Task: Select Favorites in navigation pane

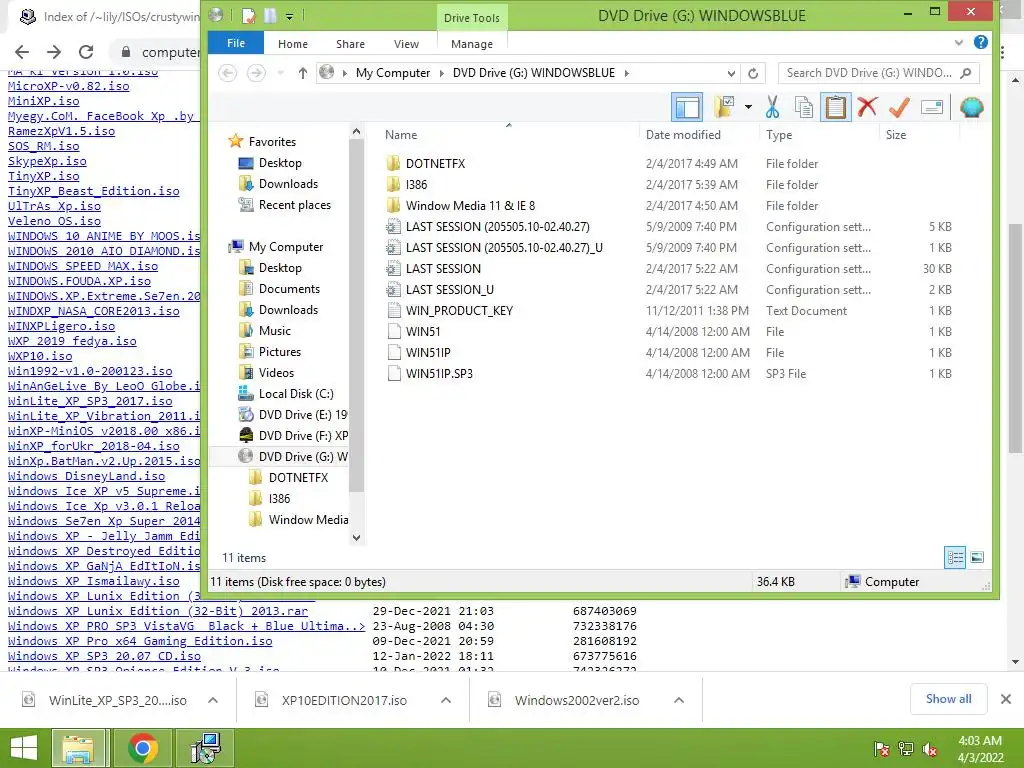Action: click(x=272, y=142)
